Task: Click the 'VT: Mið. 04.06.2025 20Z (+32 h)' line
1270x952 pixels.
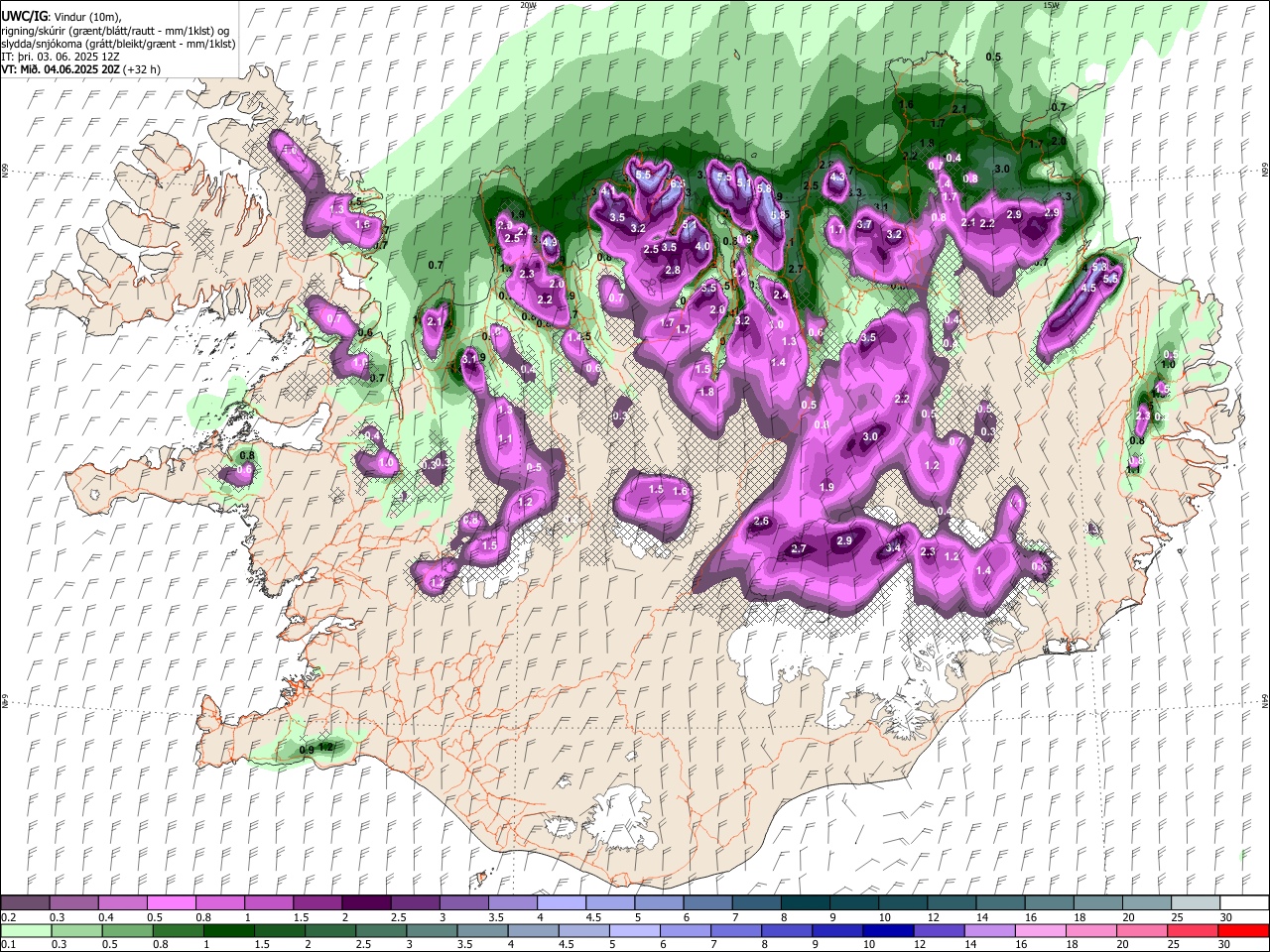Action: coord(81,69)
